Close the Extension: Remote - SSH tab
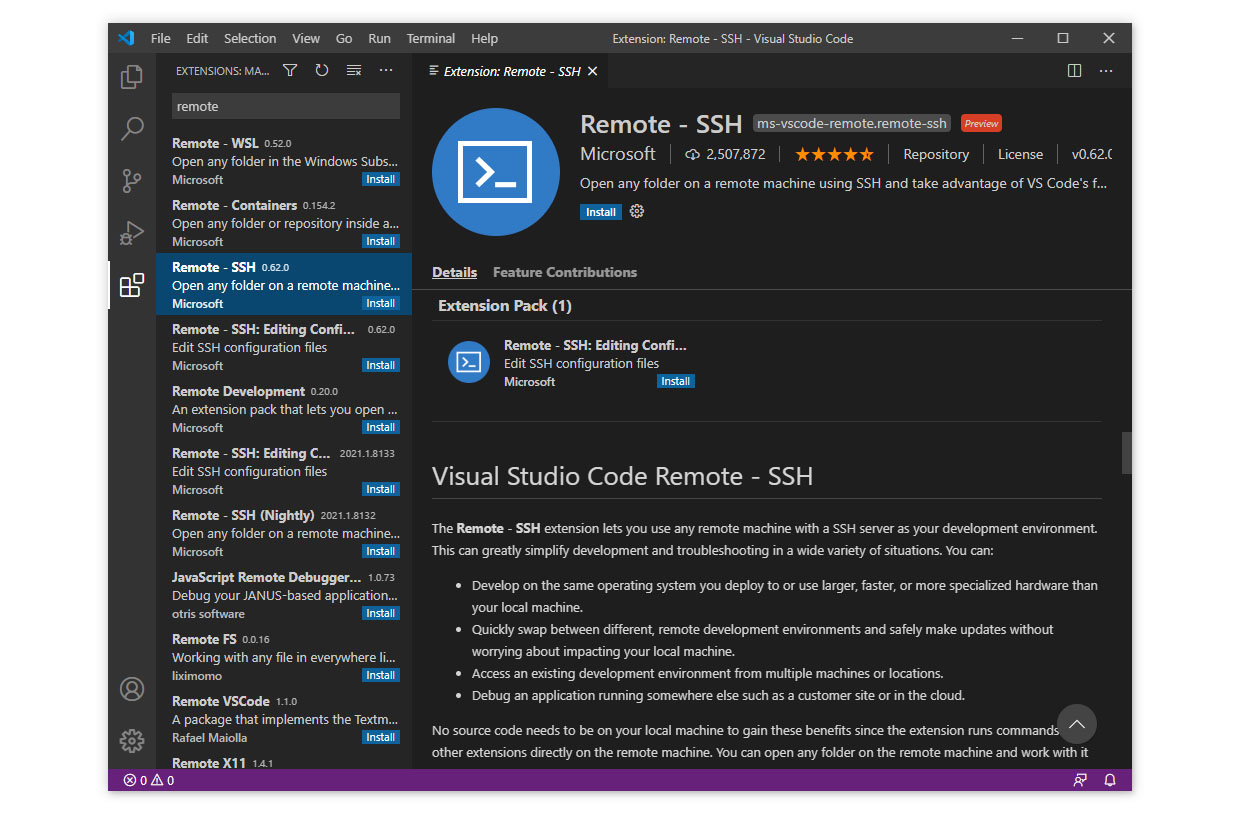Viewport: 1238px width, 825px height. coord(592,72)
